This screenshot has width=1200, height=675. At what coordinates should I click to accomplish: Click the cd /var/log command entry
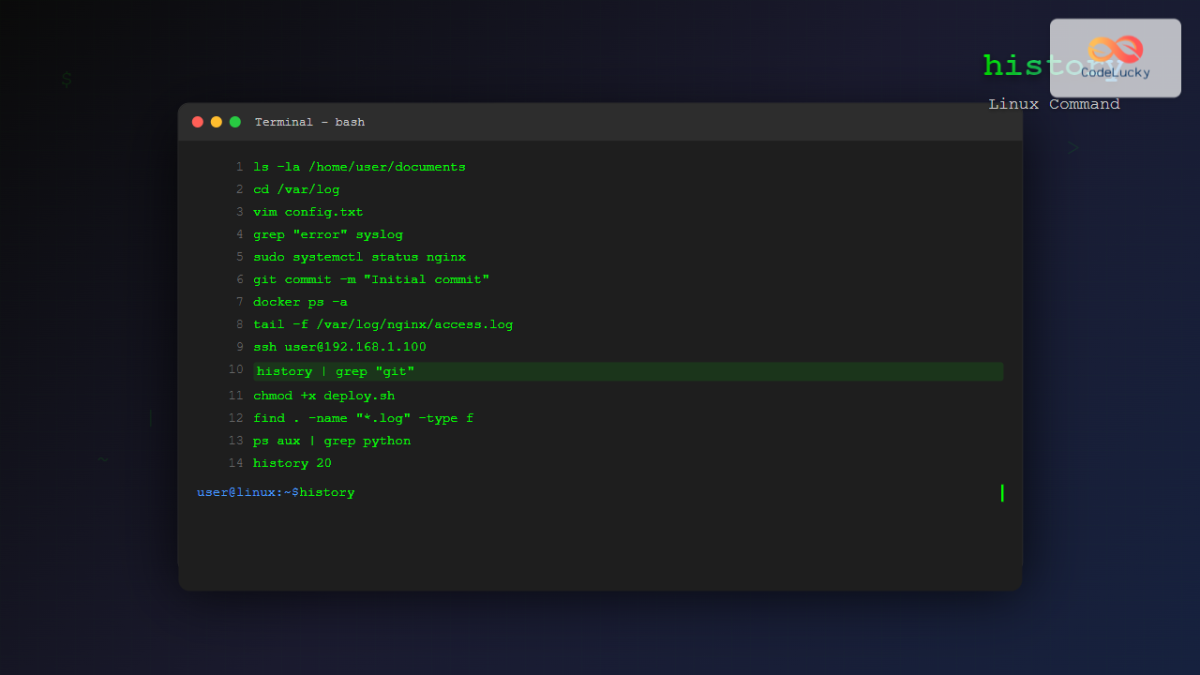(297, 188)
